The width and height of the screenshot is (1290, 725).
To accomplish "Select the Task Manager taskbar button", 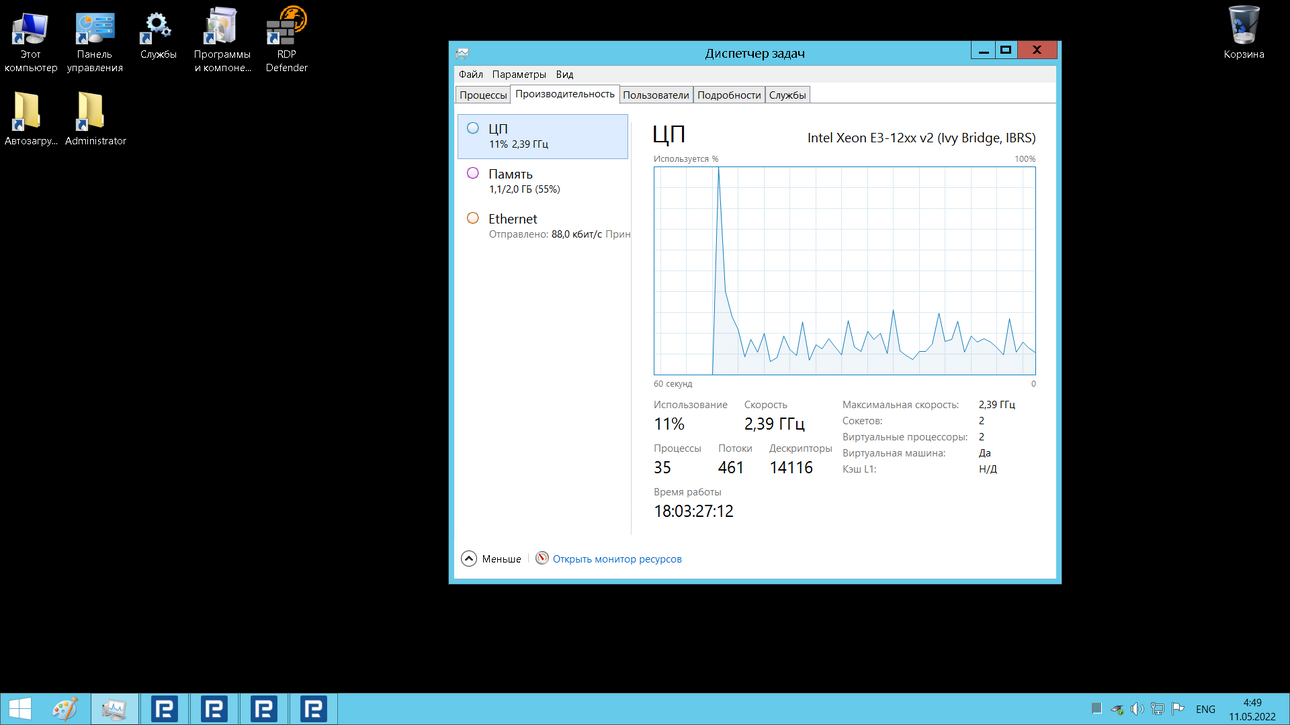I will [x=114, y=709].
